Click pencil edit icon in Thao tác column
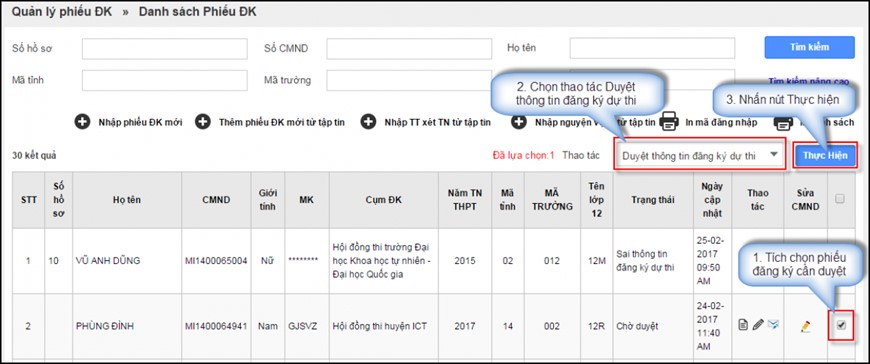The height and width of the screenshot is (364, 870). pyautogui.click(x=758, y=325)
